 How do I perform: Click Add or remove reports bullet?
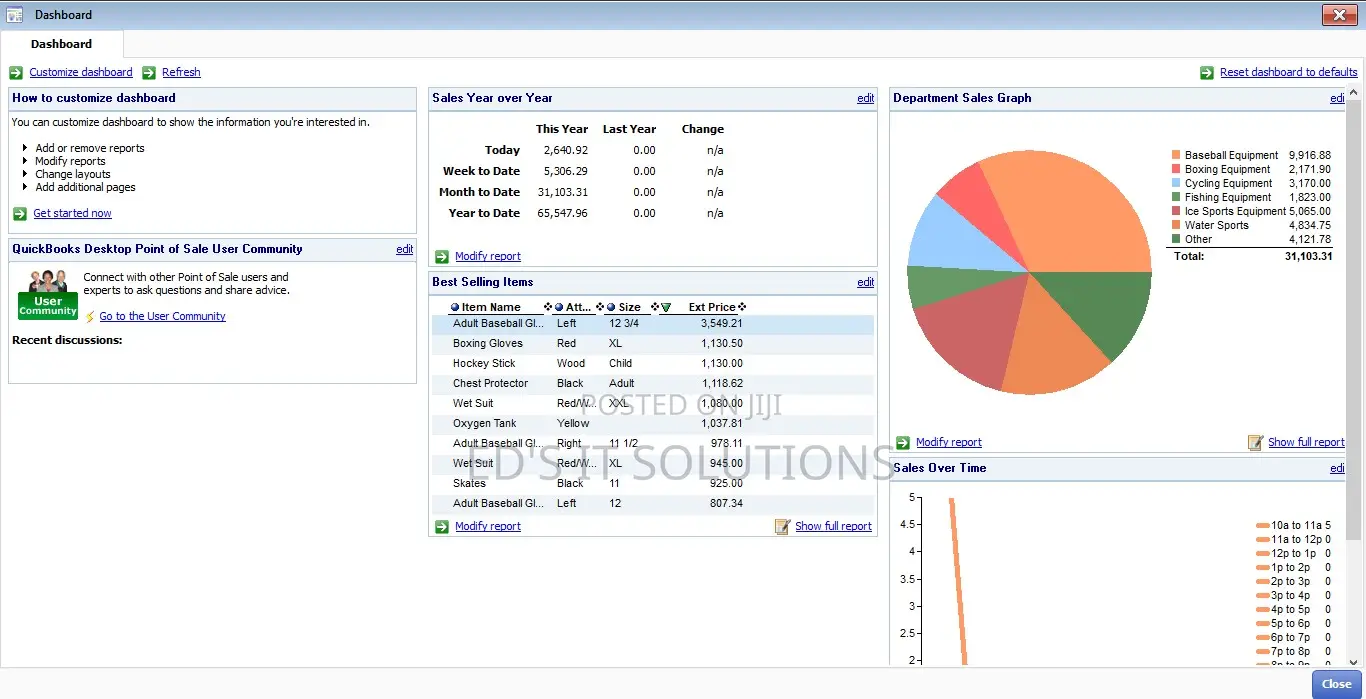click(89, 148)
